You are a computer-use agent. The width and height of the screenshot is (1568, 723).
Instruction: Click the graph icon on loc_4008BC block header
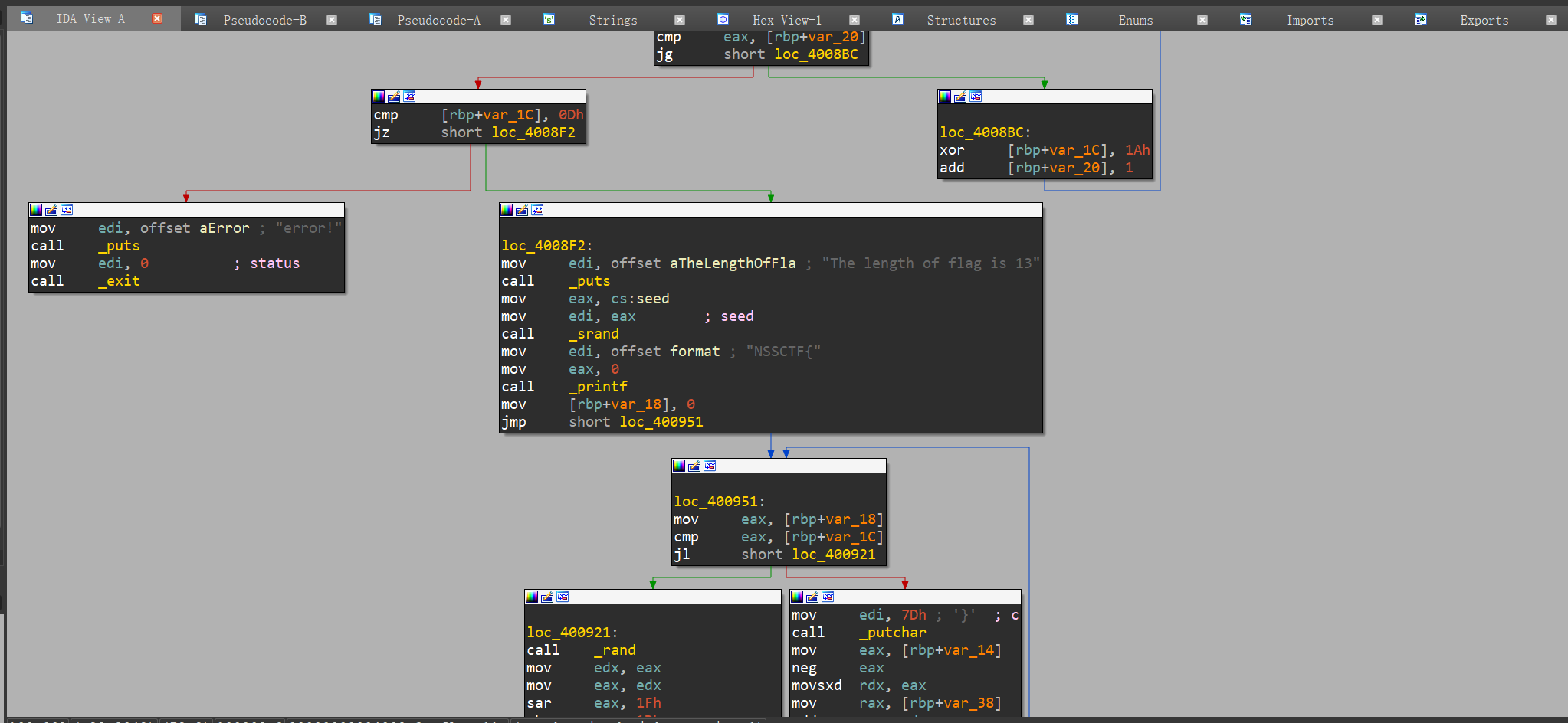(976, 97)
